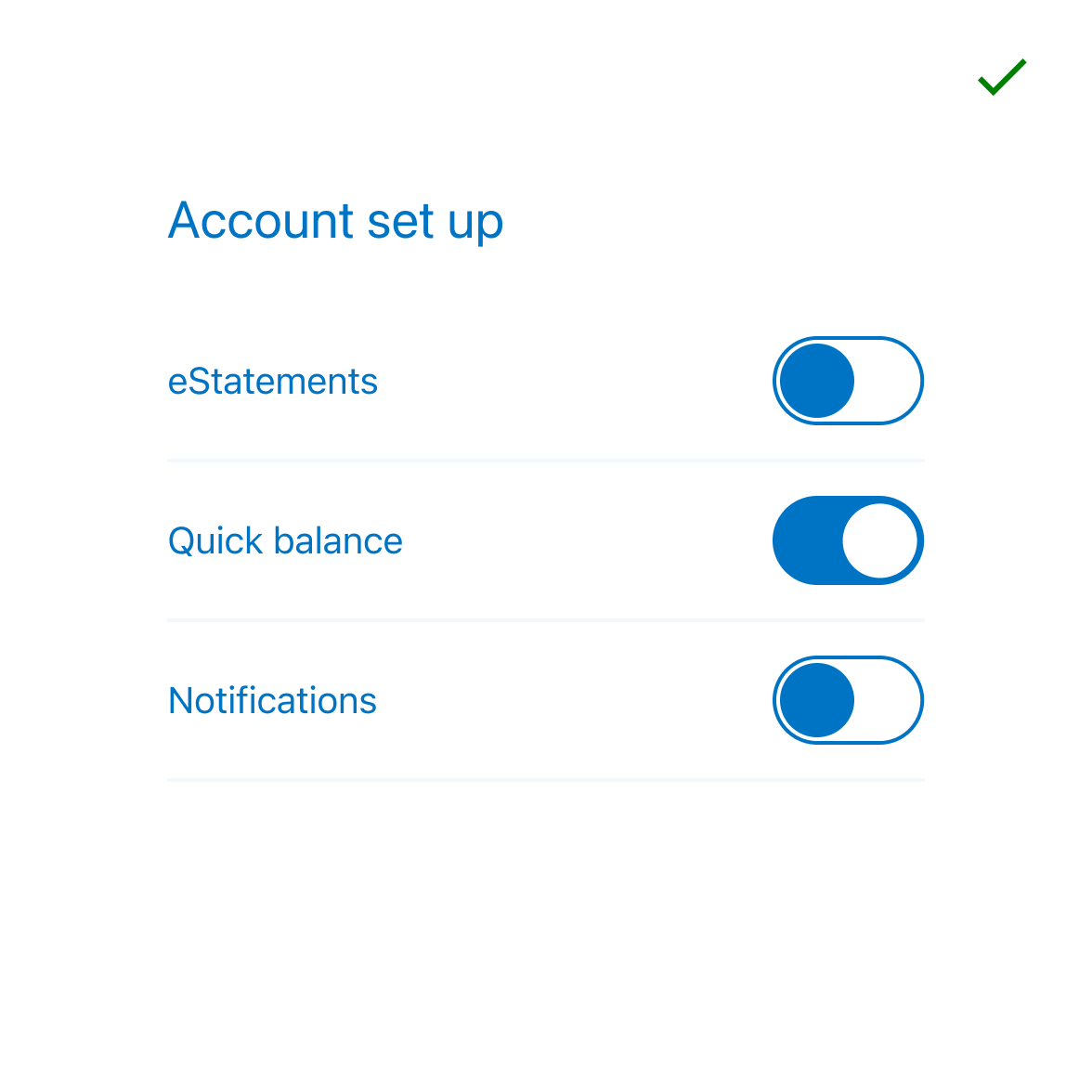Click the blue knob of Notifications switch
Viewport: 1092px width, 1092px height.
tap(817, 700)
